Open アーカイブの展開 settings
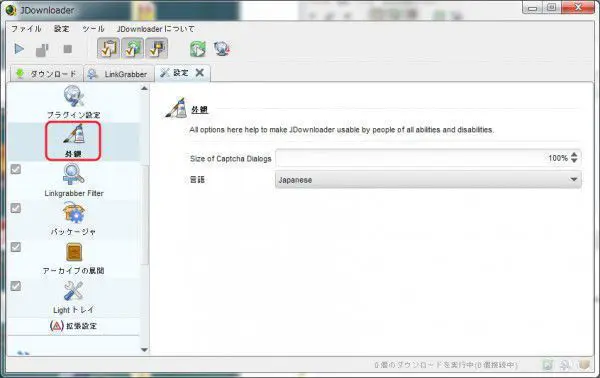The height and width of the screenshot is (378, 600). click(73, 259)
